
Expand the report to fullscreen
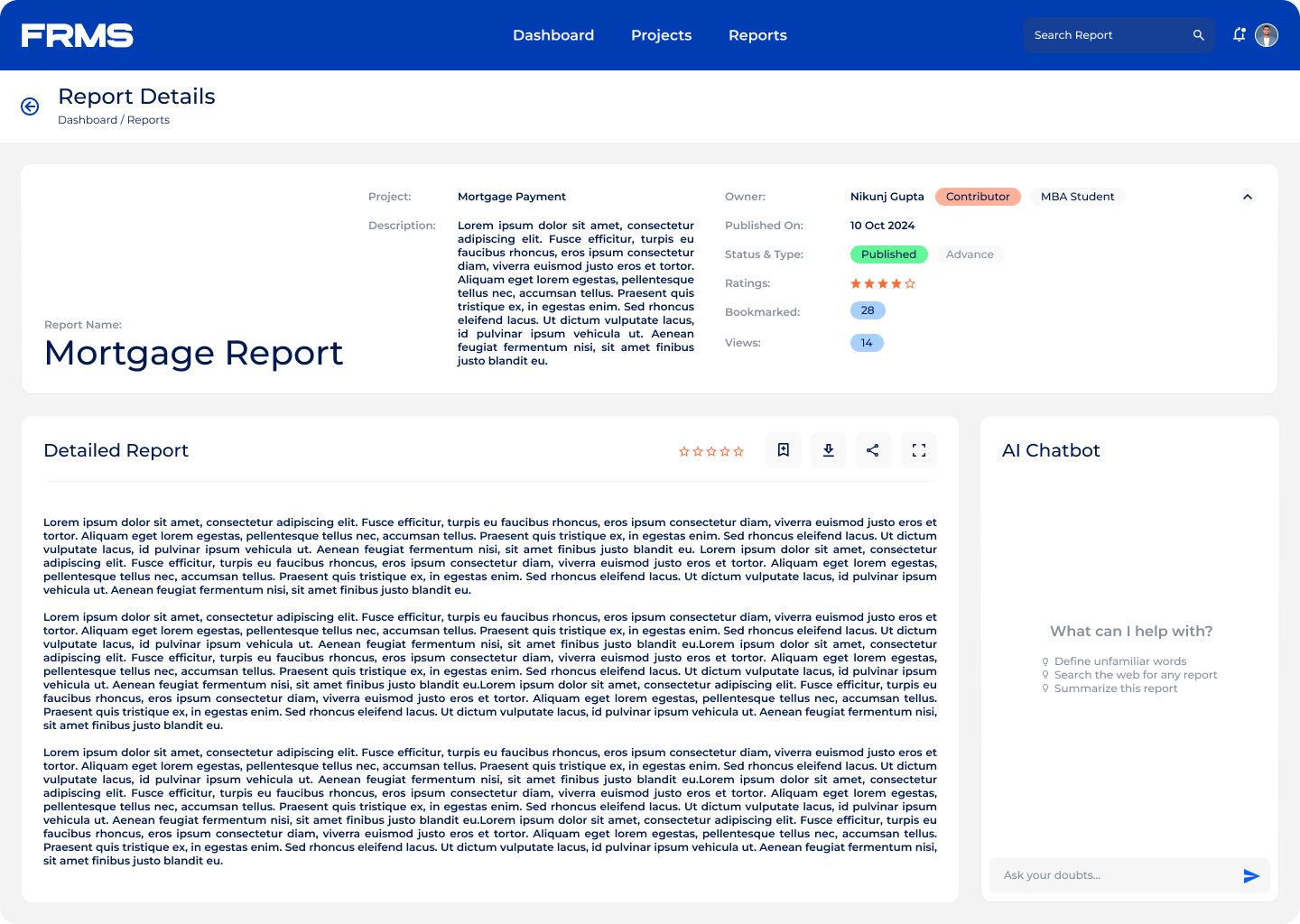(x=918, y=450)
